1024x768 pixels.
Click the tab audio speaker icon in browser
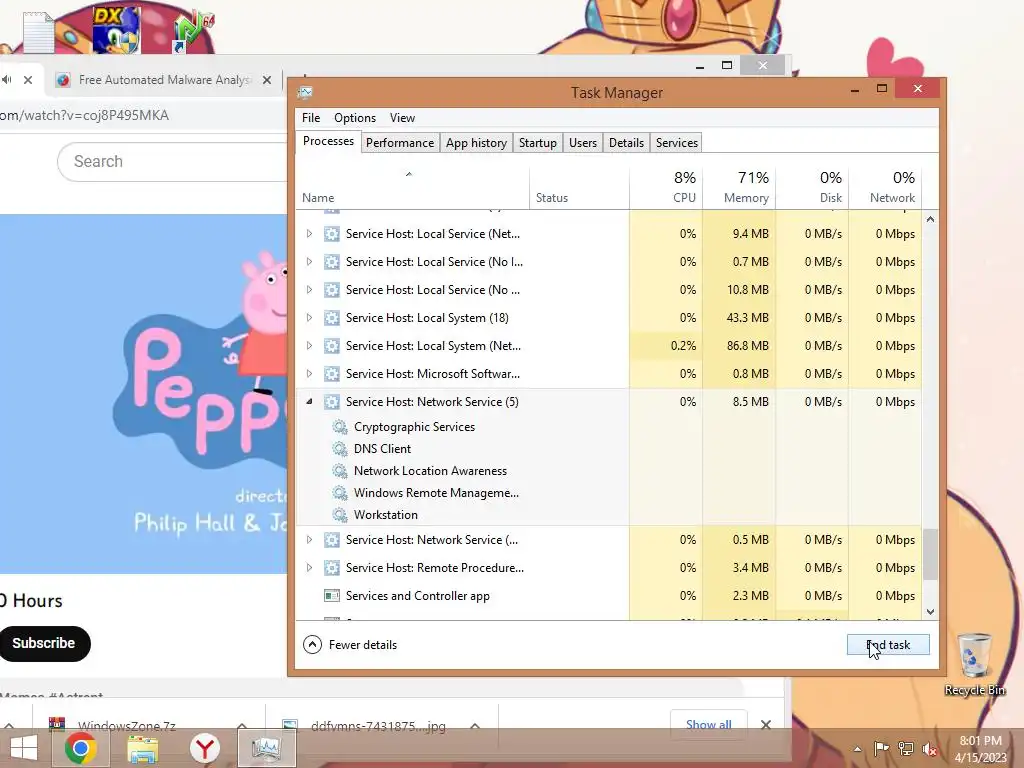(x=7, y=80)
